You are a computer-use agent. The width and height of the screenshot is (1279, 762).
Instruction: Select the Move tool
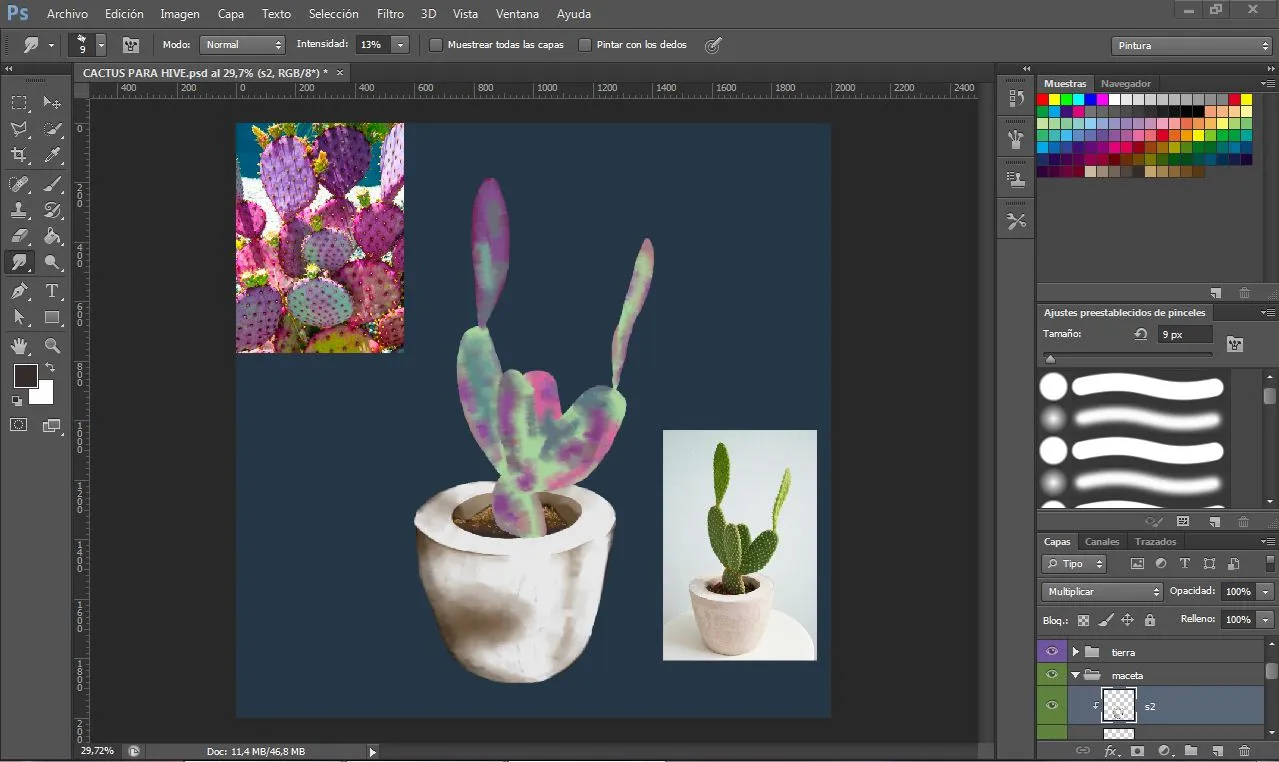52,102
